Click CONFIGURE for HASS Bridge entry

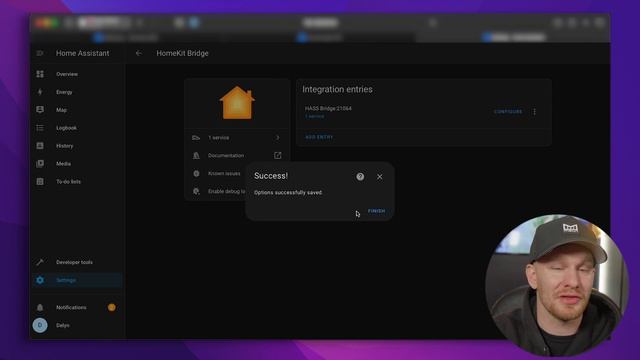coord(508,111)
